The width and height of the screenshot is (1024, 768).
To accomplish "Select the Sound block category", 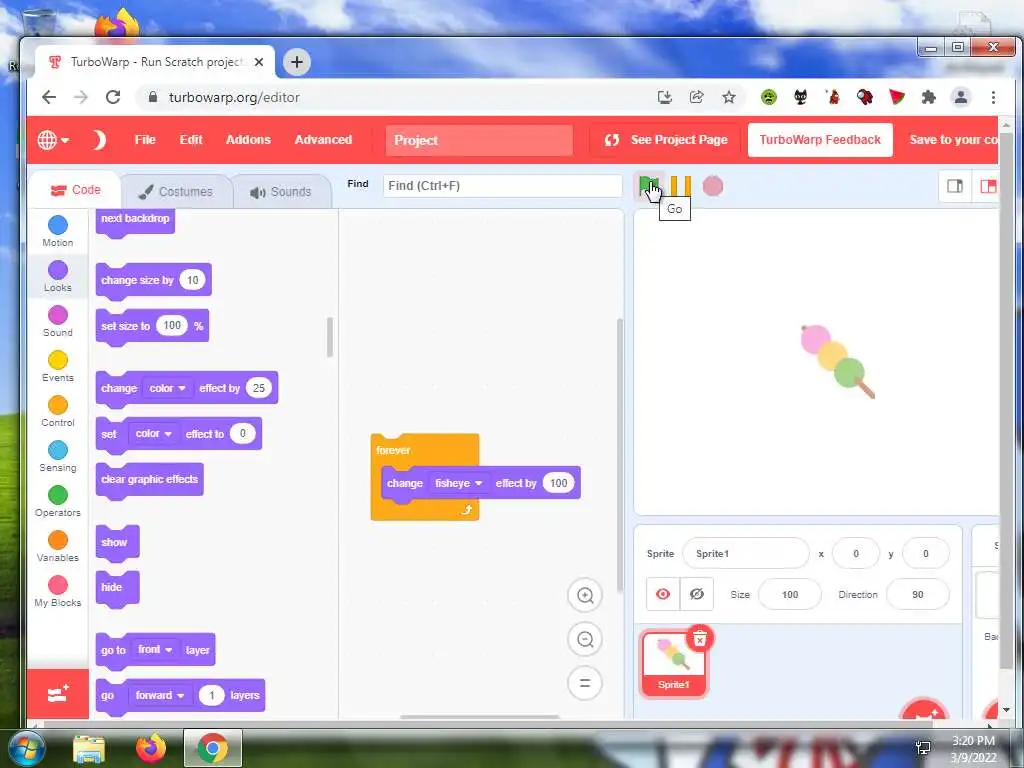I will click(57, 322).
